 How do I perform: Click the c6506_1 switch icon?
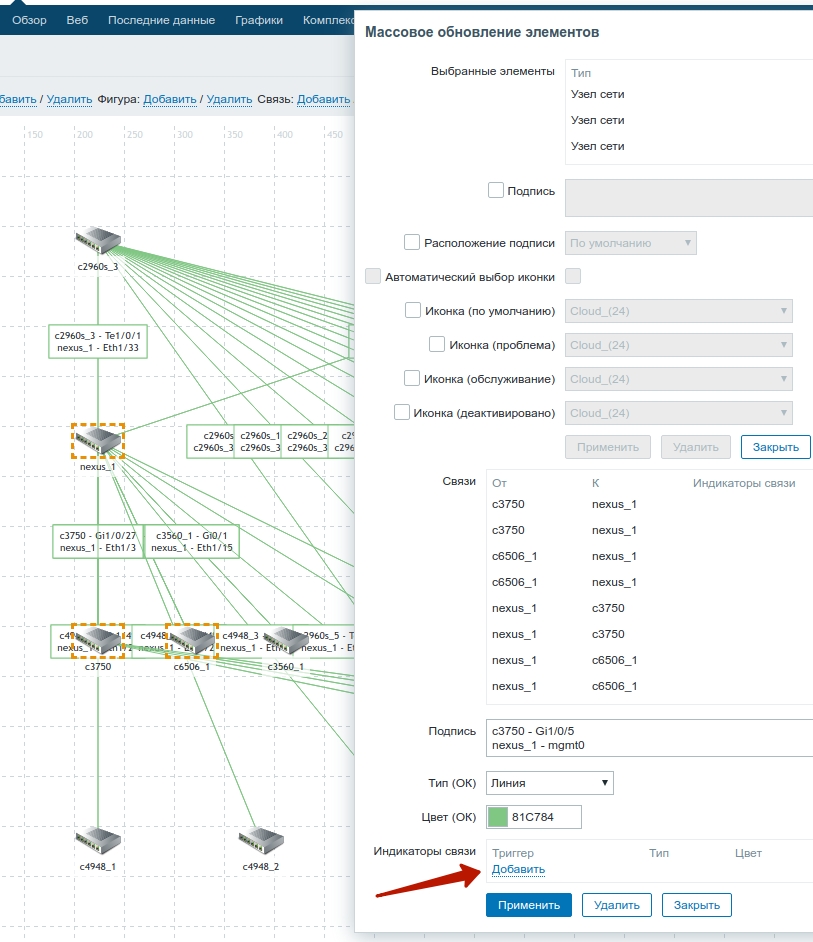point(191,640)
